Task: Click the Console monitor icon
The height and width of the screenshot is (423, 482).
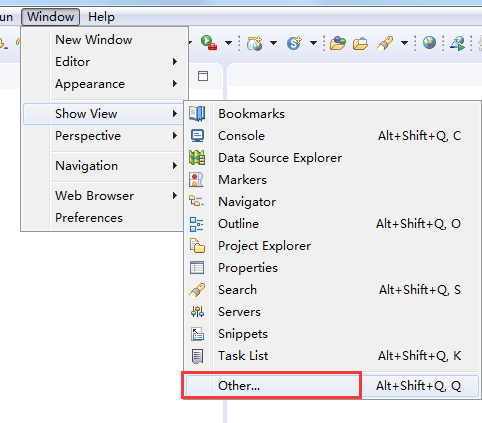Action: (x=197, y=136)
